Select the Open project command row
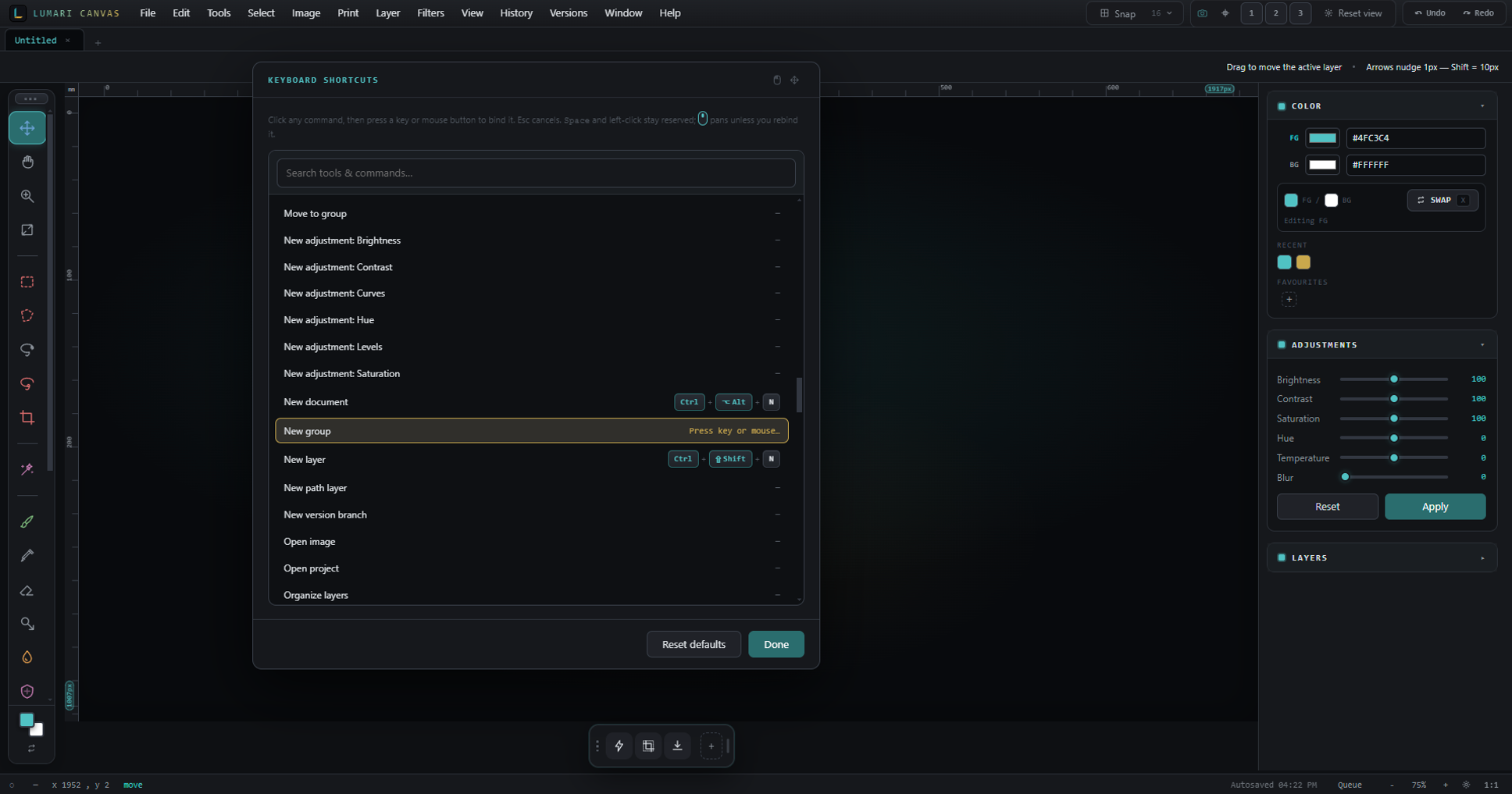 point(532,568)
